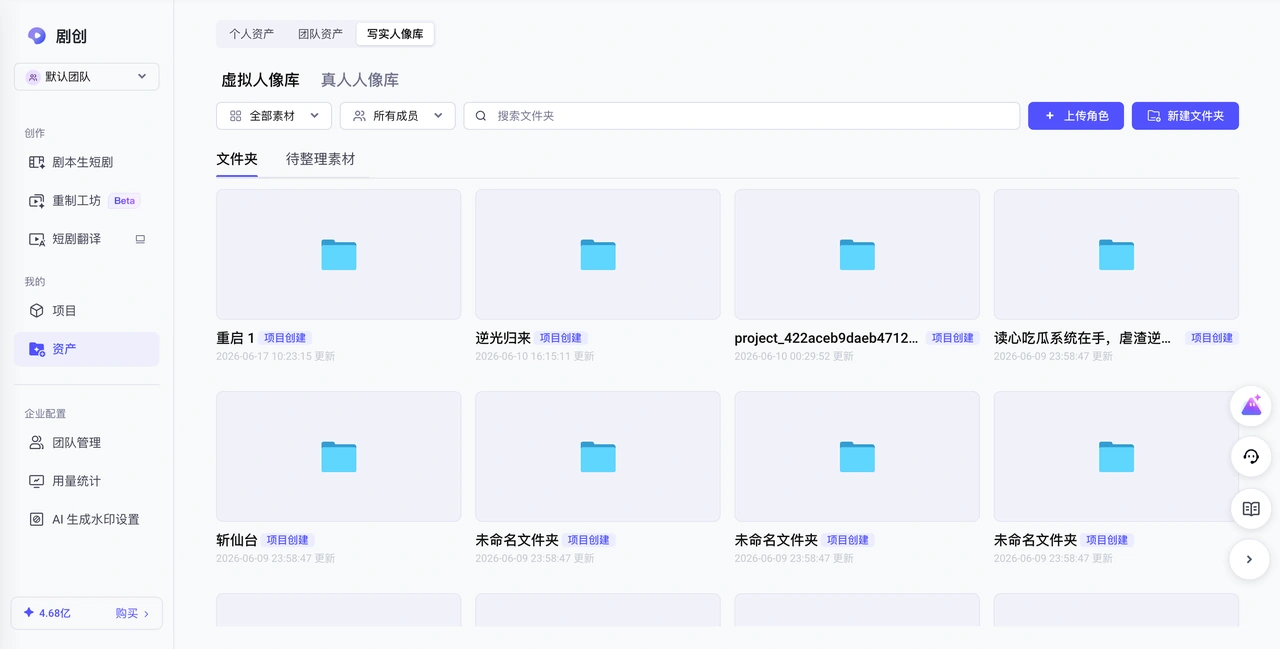Screen dimensions: 1280x649
Task: Click the 重制工坊 icon
Action: click(x=37, y=201)
